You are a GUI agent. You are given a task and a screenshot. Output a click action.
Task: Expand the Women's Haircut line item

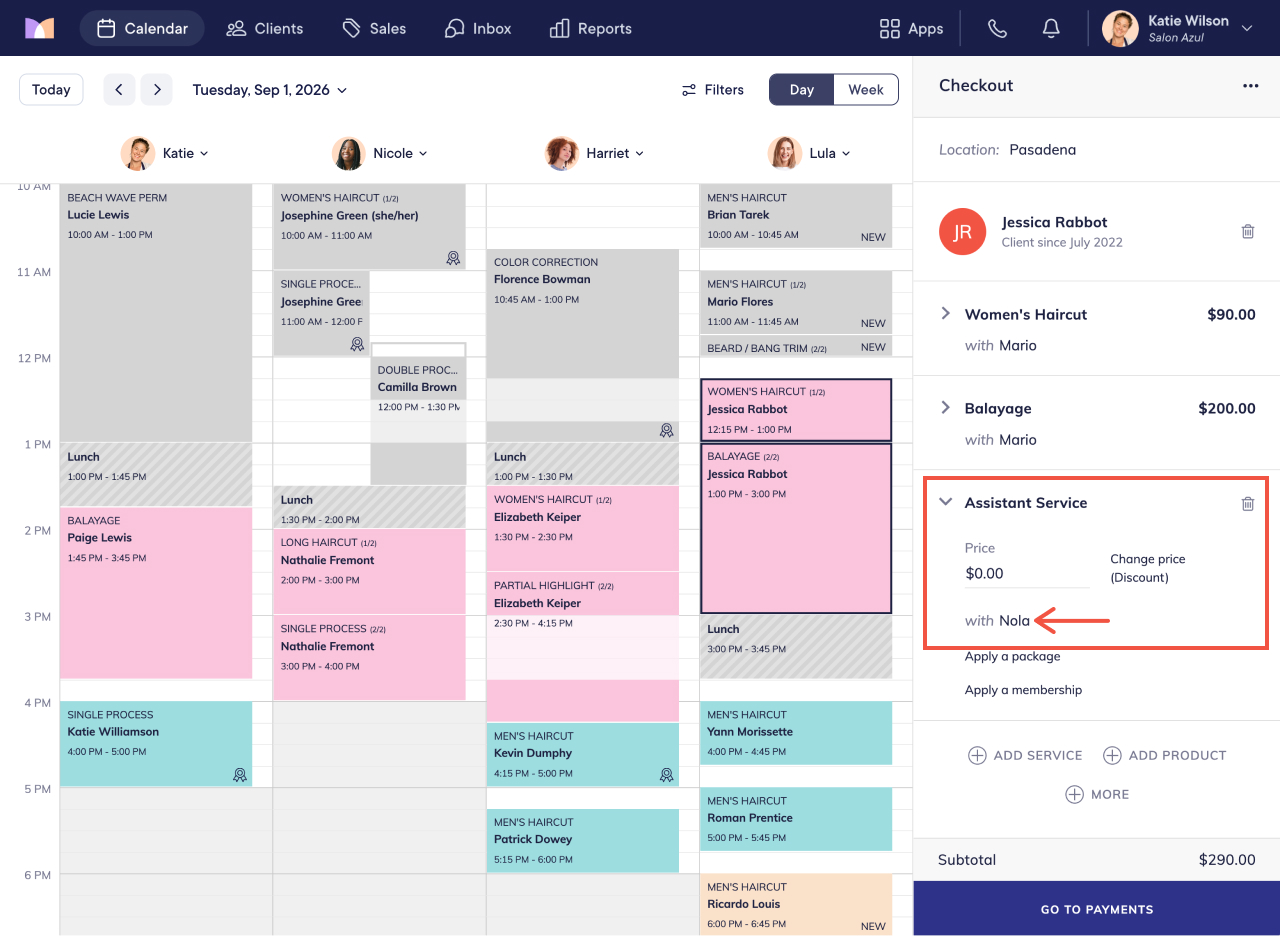click(x=946, y=314)
